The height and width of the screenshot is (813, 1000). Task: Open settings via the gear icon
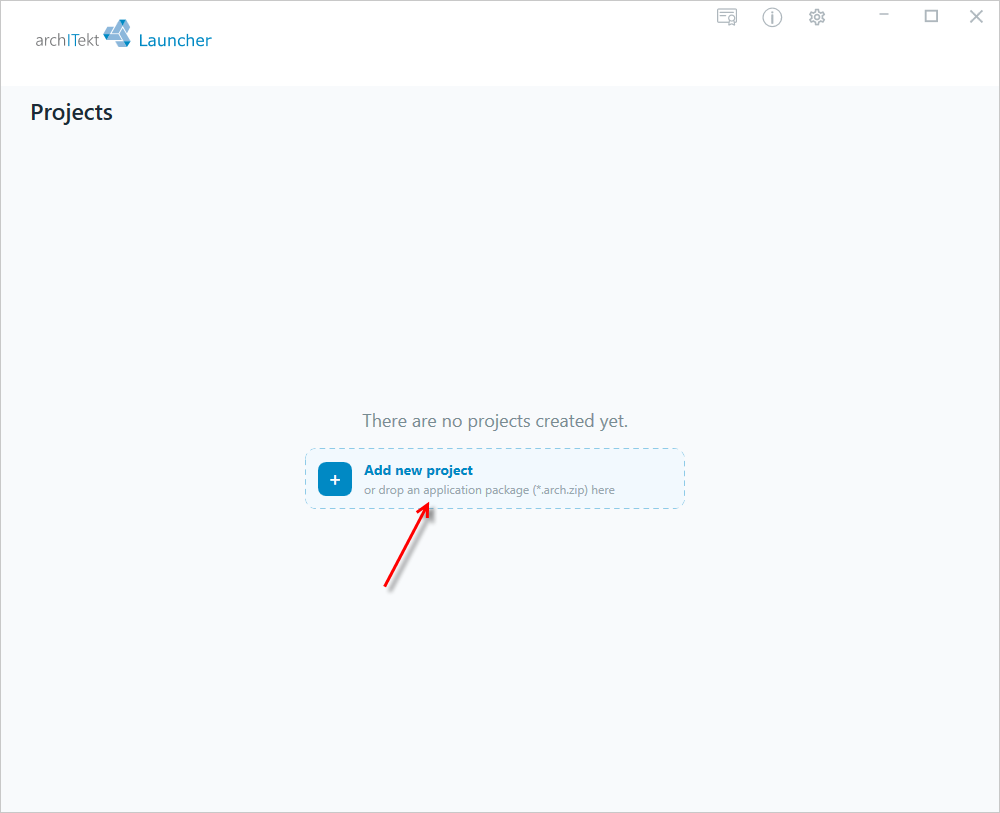click(x=817, y=17)
